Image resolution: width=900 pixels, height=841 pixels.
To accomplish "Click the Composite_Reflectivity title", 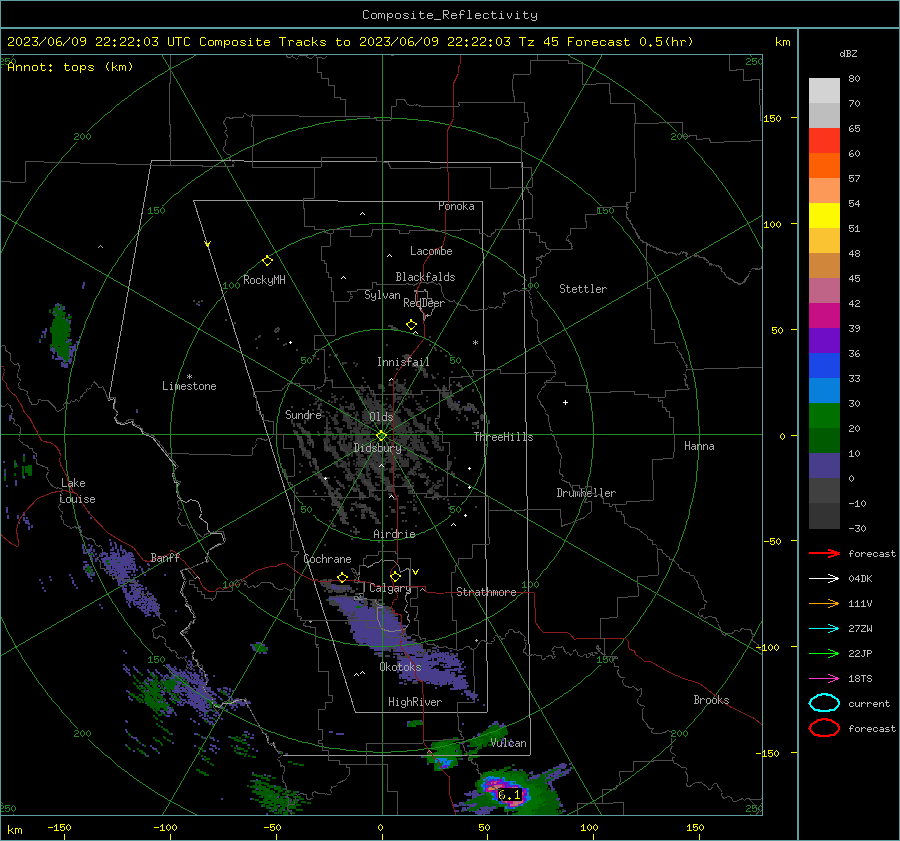I will tap(450, 15).
